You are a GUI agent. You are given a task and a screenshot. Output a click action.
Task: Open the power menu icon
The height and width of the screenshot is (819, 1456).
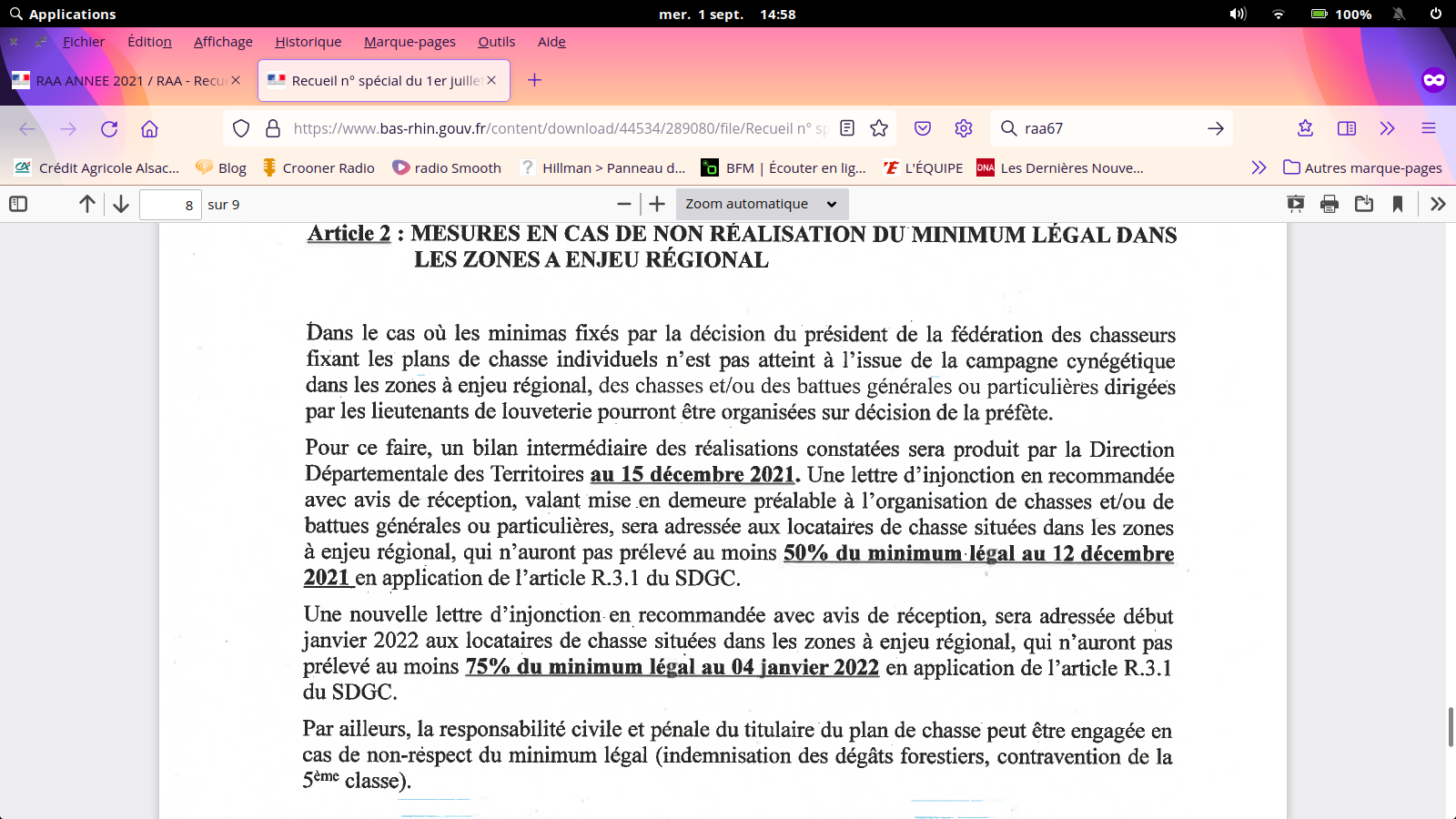point(1436,14)
